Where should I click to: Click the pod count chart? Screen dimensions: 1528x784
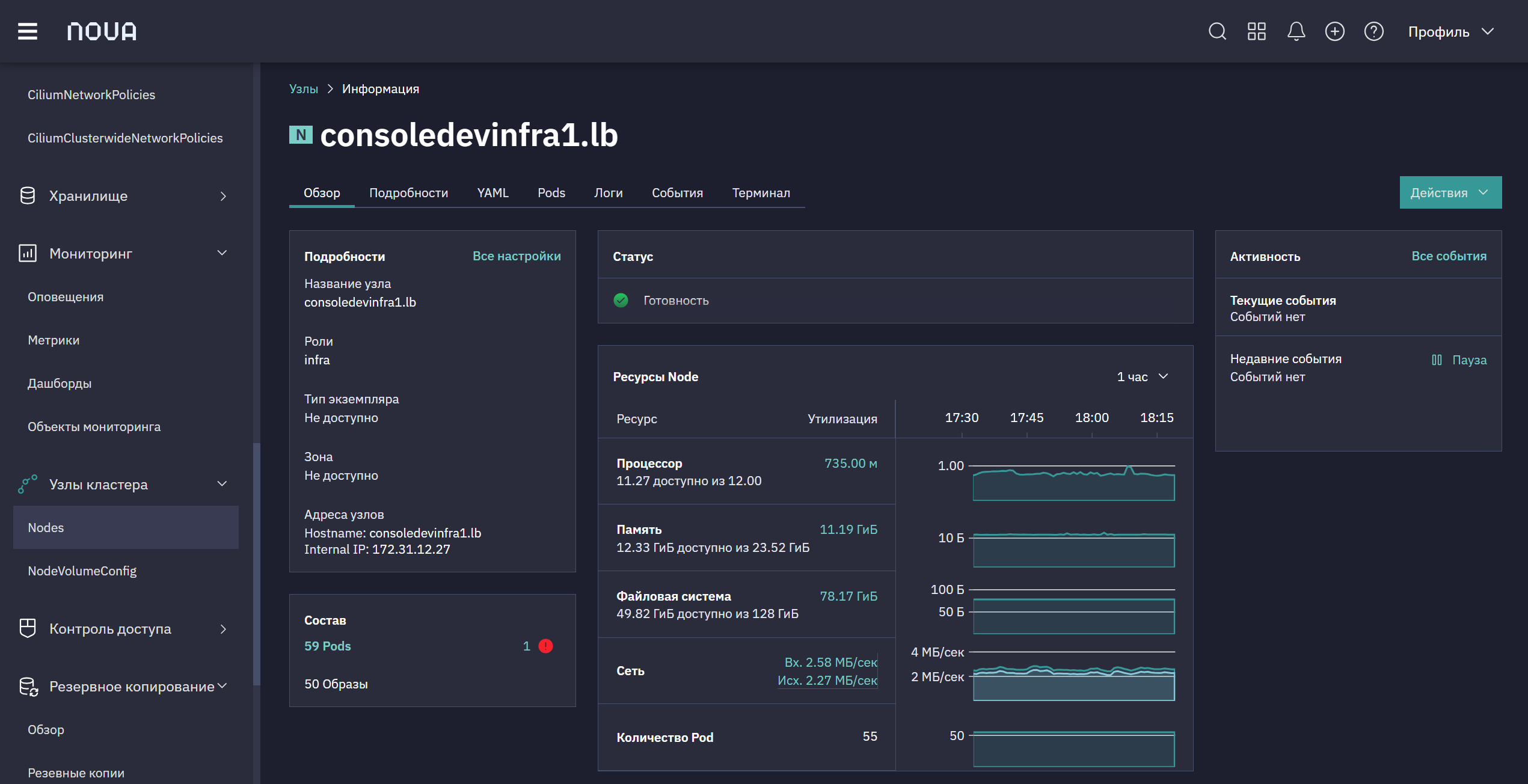click(x=1073, y=749)
